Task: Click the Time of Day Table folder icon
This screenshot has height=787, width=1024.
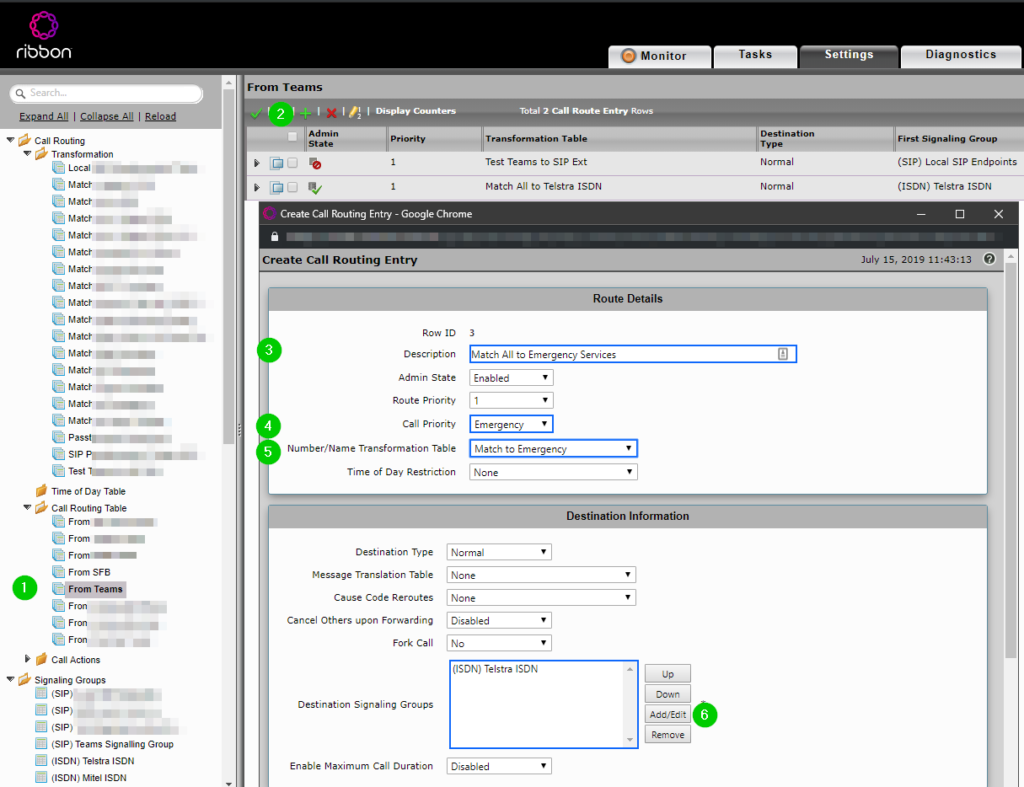Action: click(x=41, y=490)
